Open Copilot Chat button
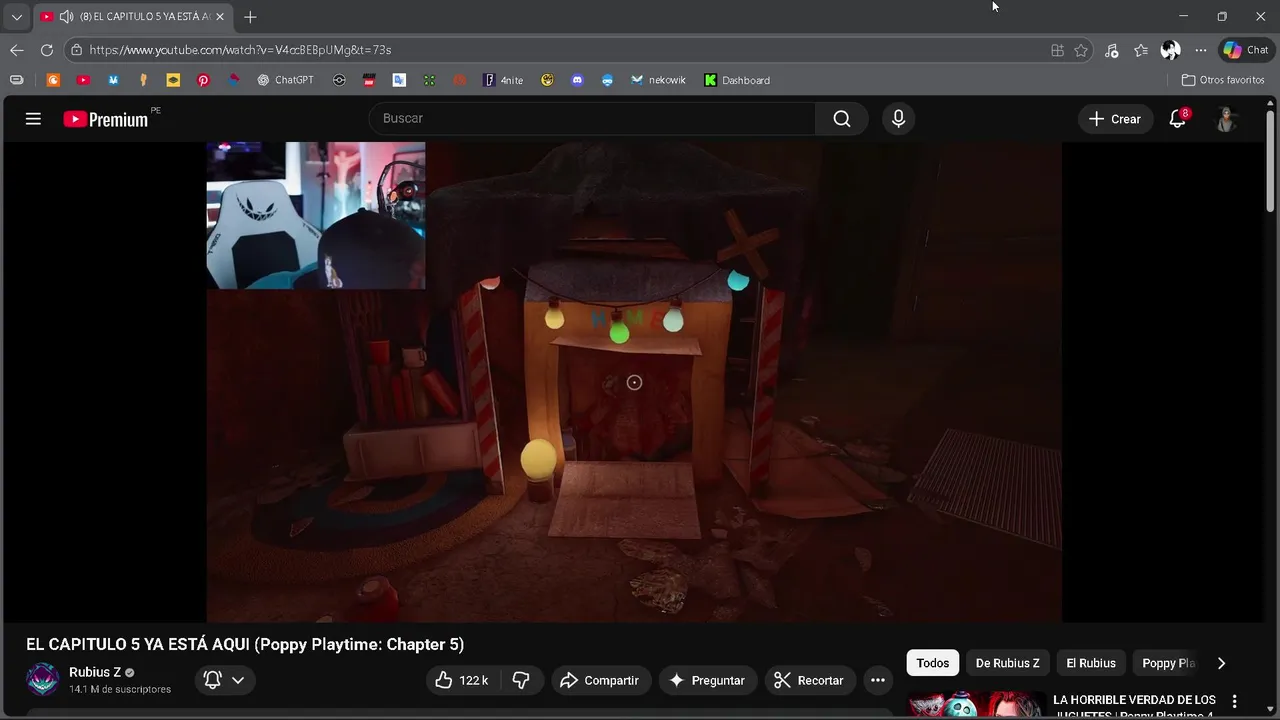Screen dimensions: 1280x720 click(1246, 50)
